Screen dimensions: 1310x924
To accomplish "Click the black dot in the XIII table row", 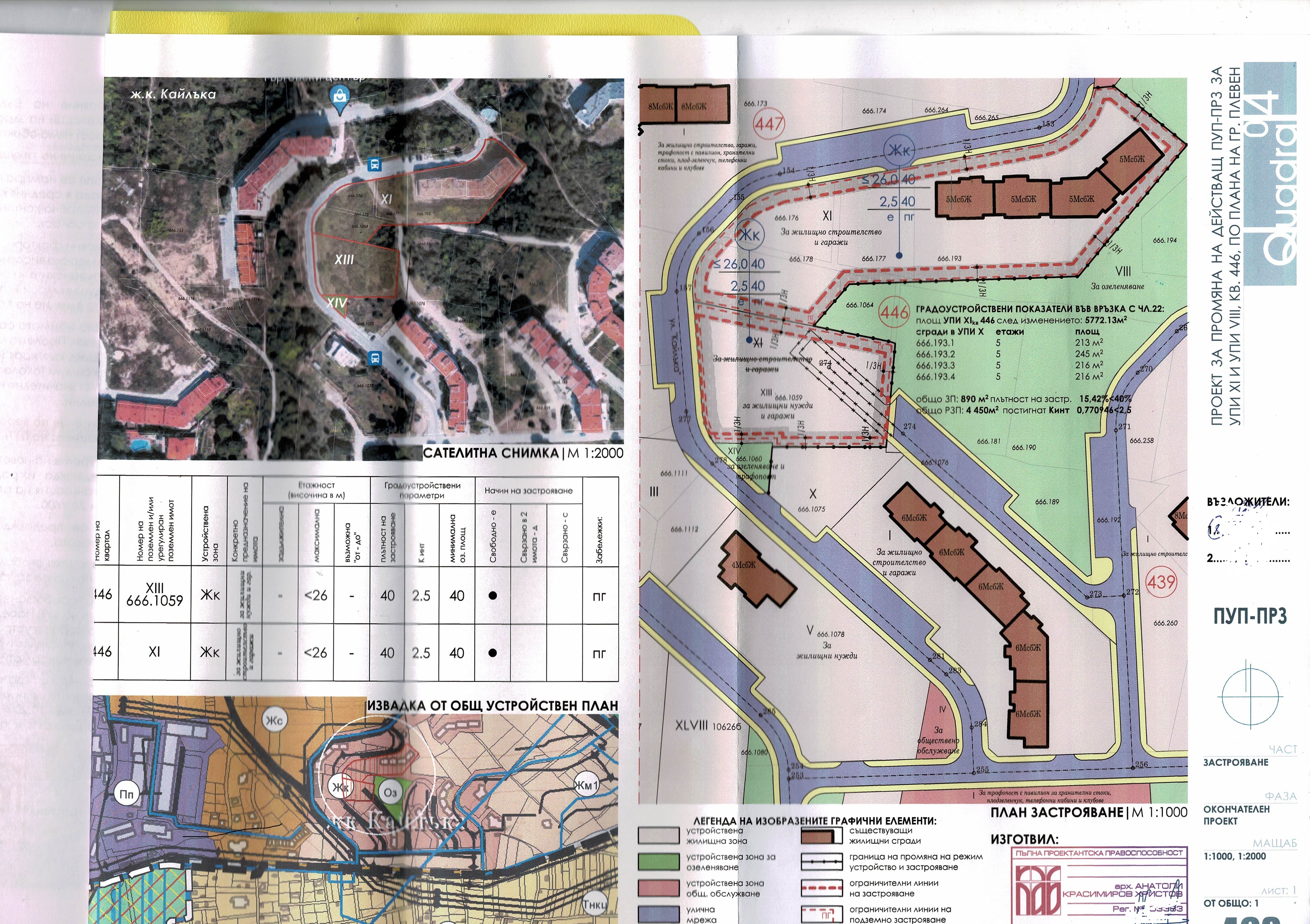I will coord(492,595).
